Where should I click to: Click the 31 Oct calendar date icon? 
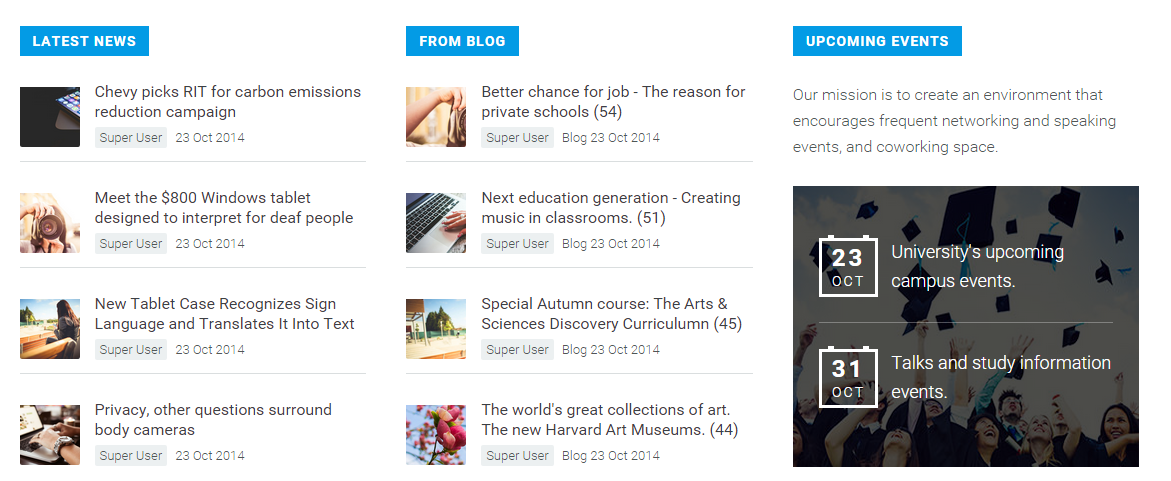[847, 377]
